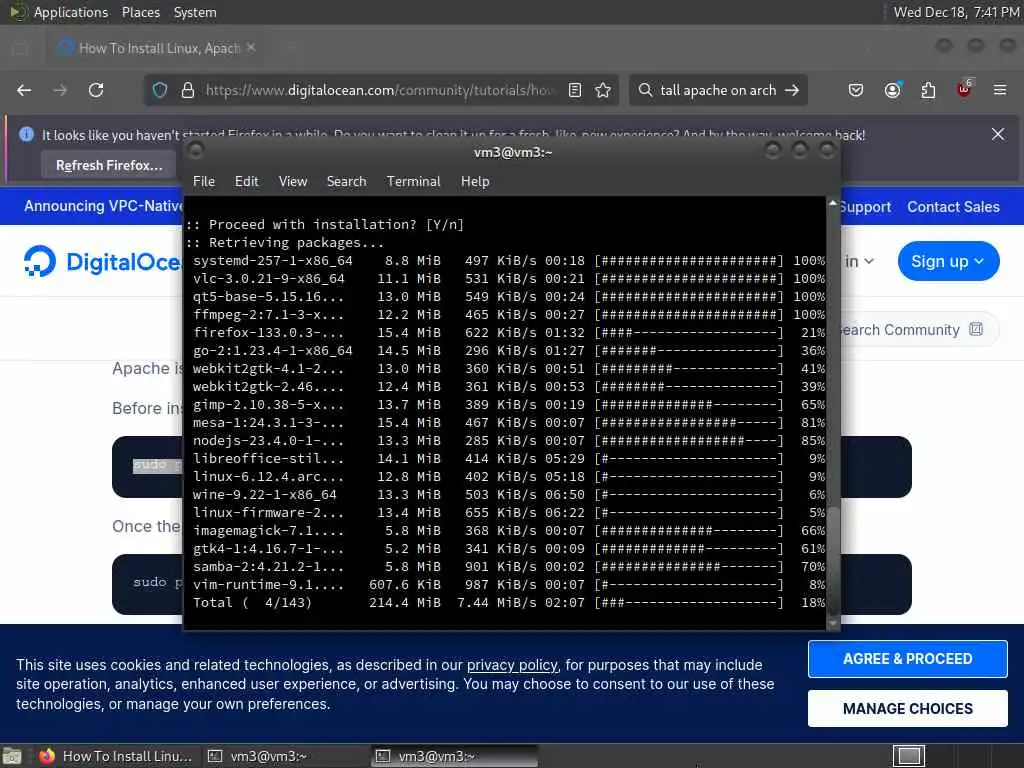Screen dimensions: 1024x768
Task: Click the Total ( 4/143) progress line
Action: pos(509,603)
